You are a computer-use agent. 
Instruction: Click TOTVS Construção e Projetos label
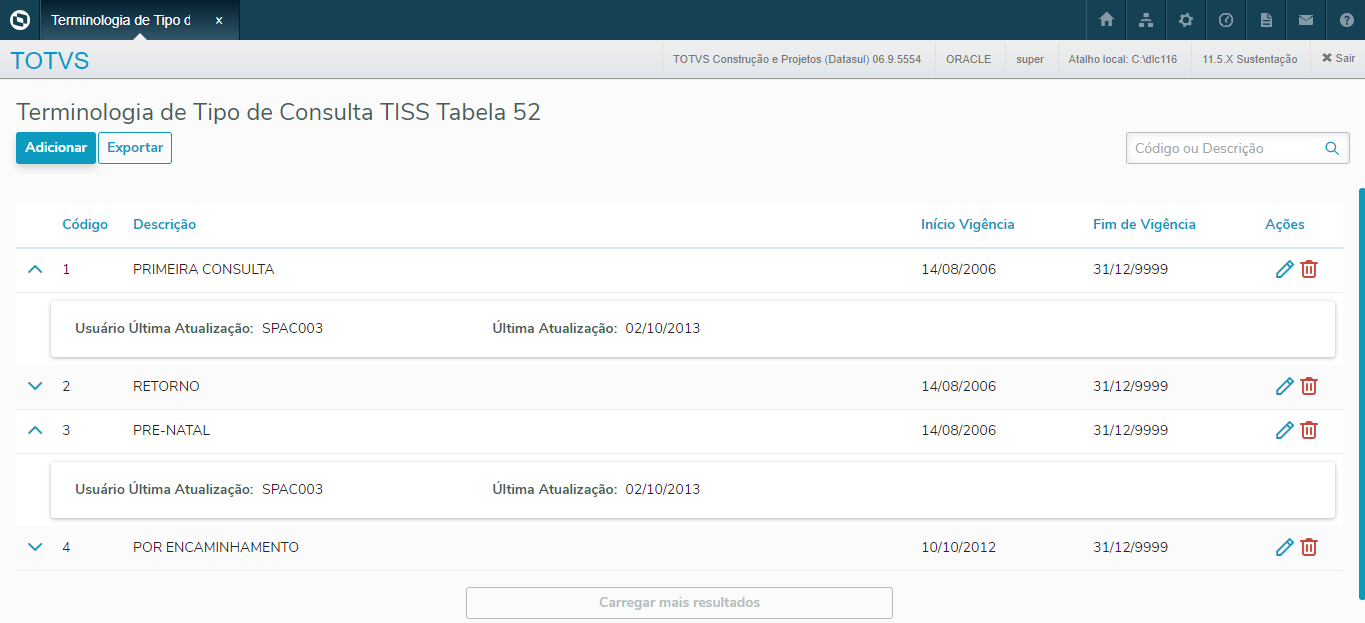(x=797, y=59)
